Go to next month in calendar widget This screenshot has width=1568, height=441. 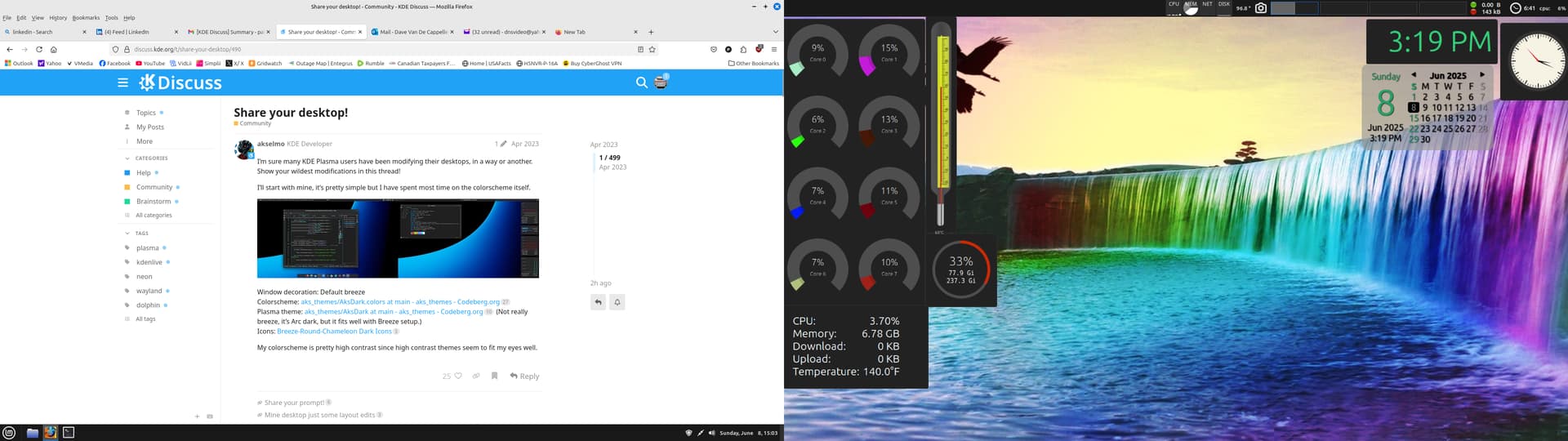click(x=1482, y=75)
